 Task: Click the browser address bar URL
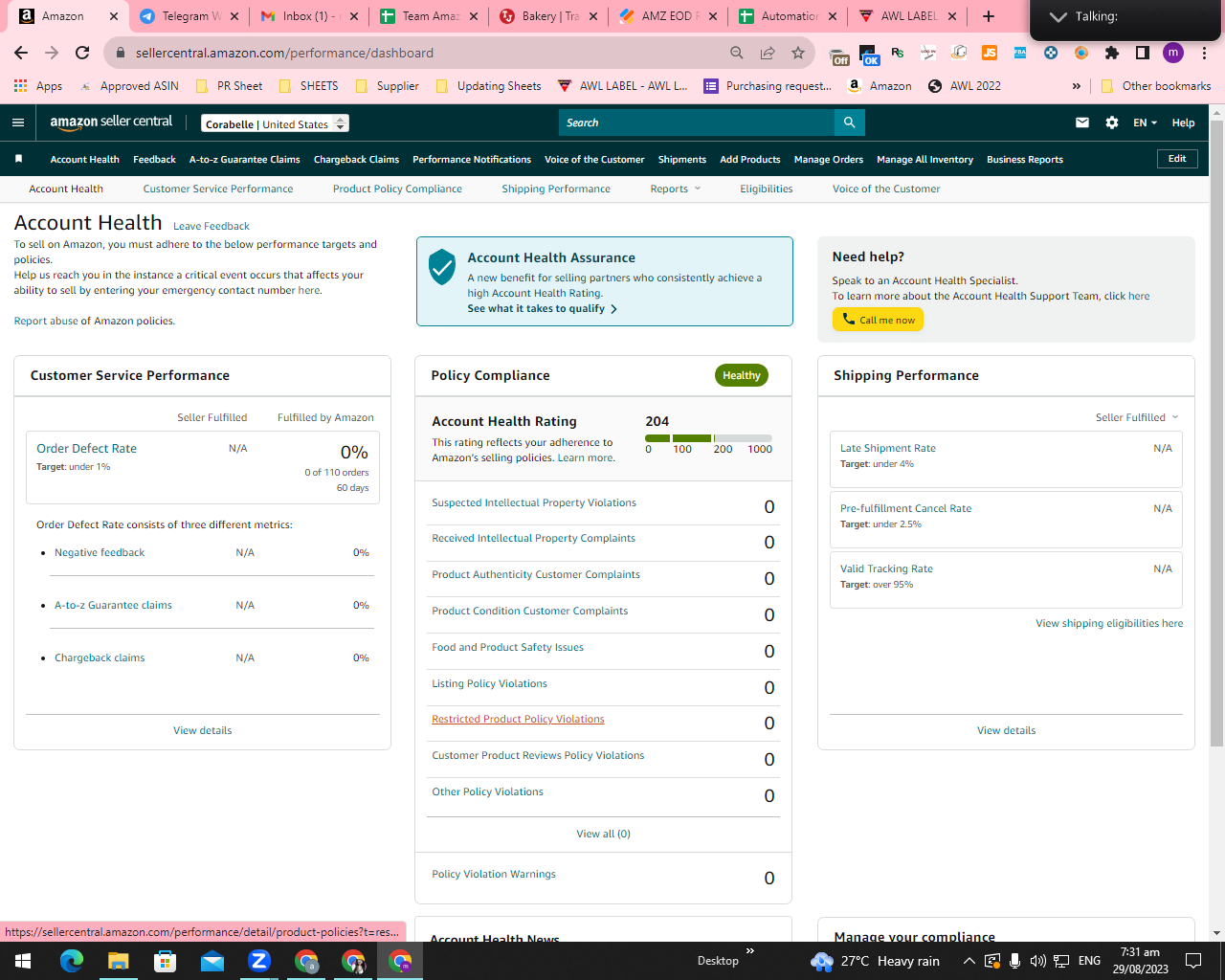tap(284, 53)
